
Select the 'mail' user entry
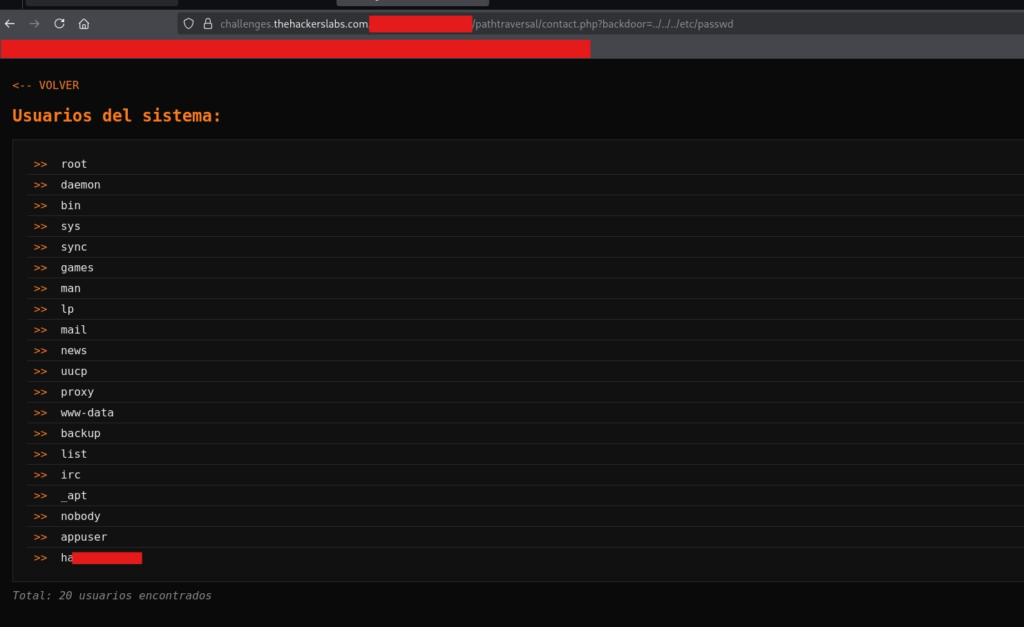(74, 330)
